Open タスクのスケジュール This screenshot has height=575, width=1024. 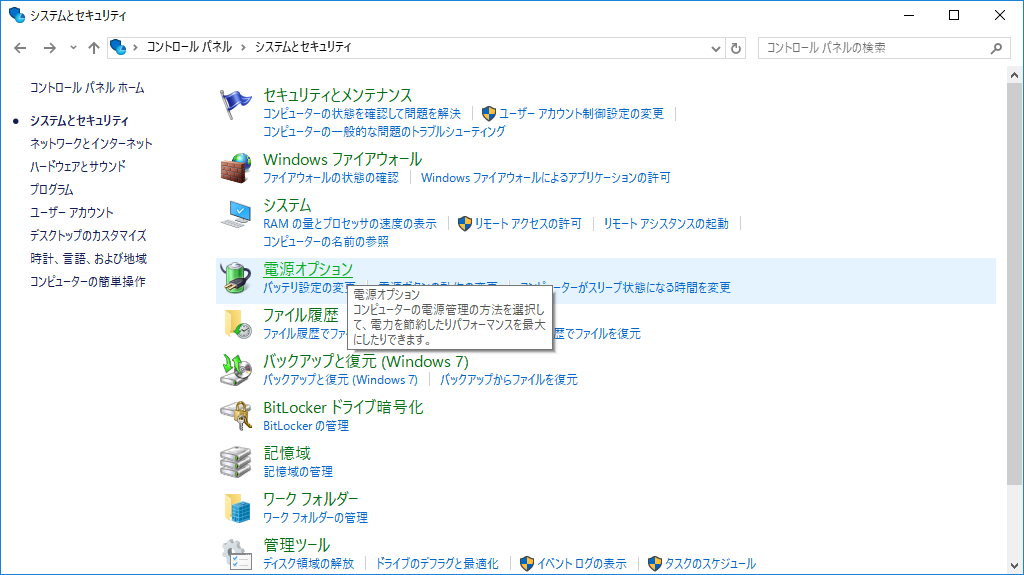[x=710, y=563]
